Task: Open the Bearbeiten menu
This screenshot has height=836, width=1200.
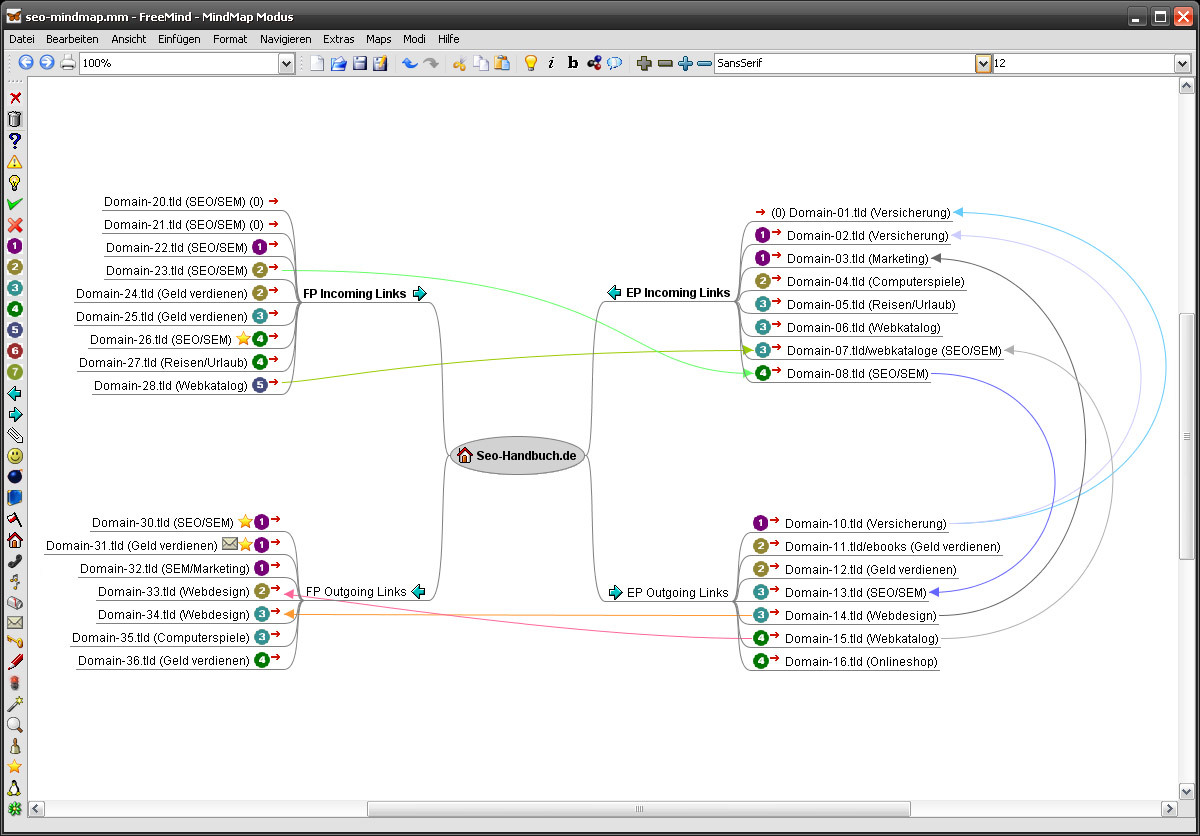Action: coord(72,39)
